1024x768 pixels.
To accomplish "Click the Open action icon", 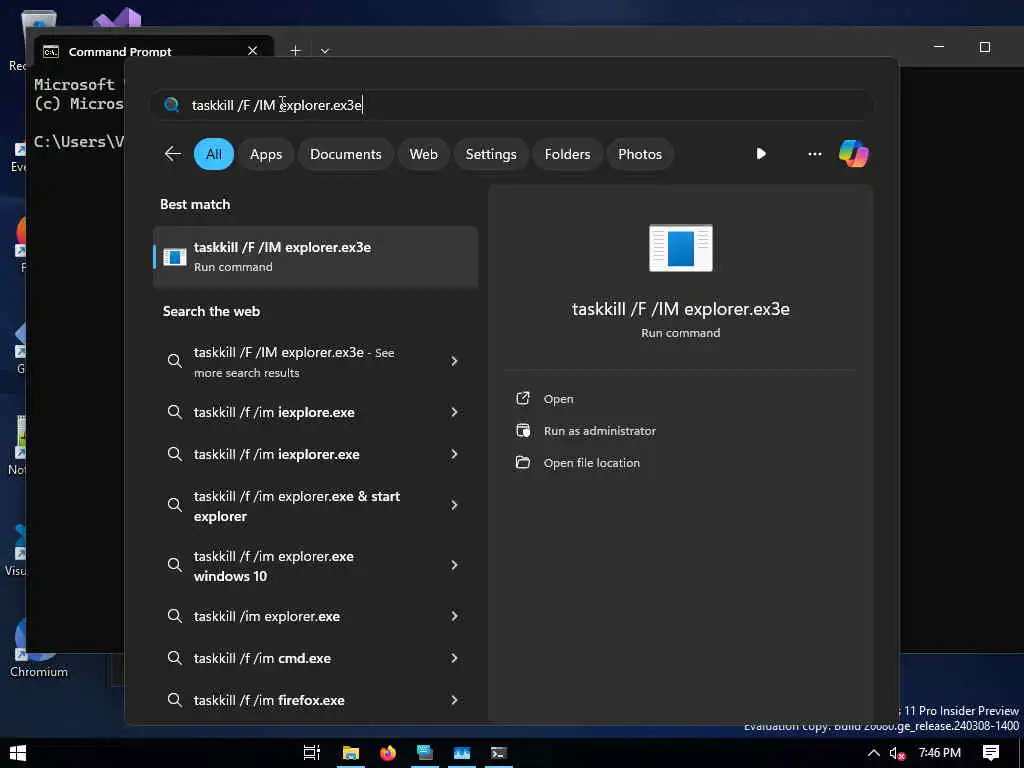I will (x=523, y=398).
